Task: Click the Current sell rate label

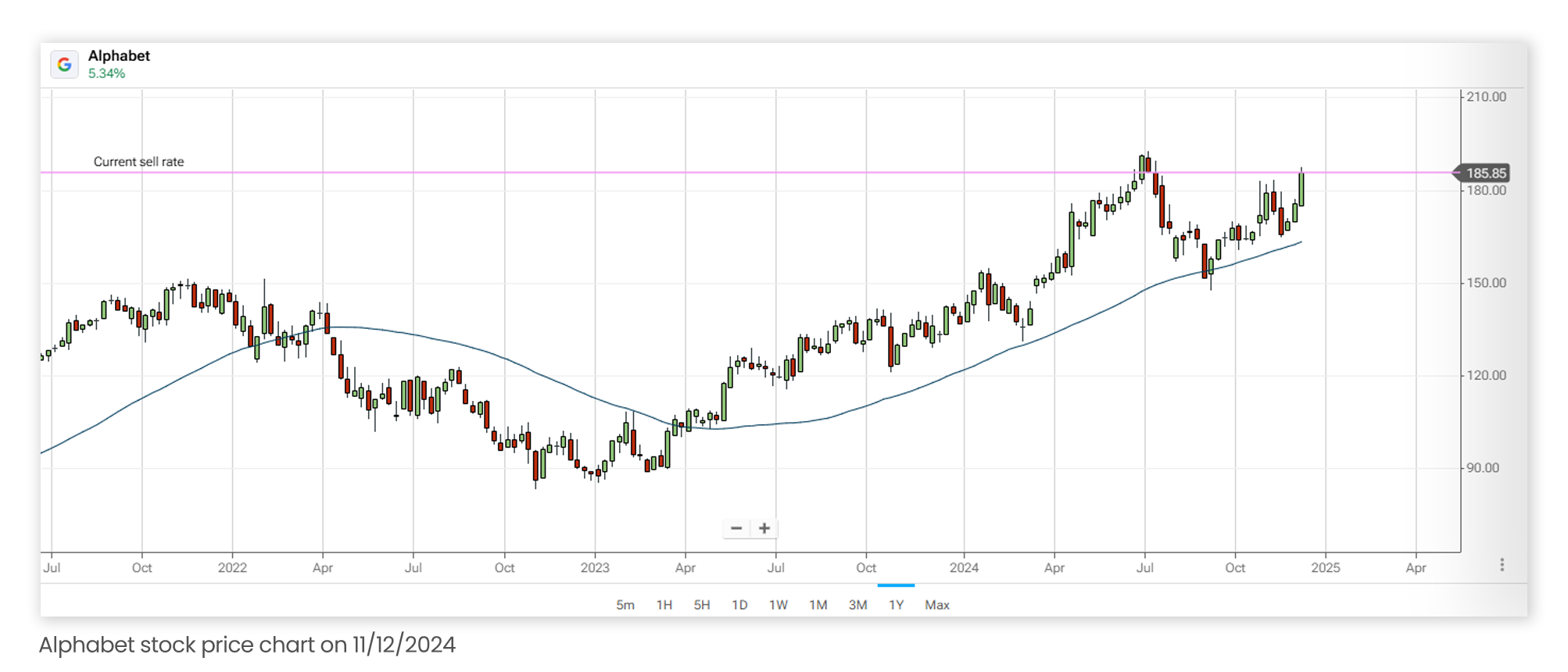Action: coord(139,162)
